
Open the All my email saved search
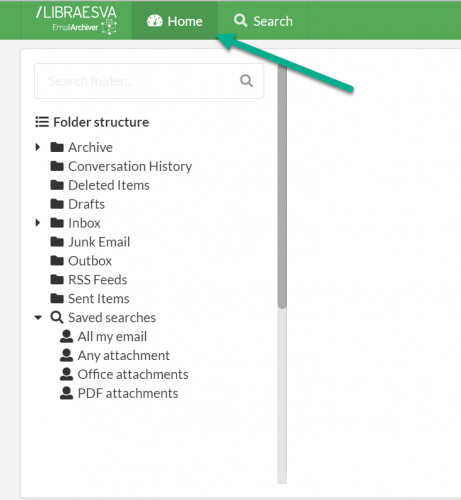pos(112,337)
